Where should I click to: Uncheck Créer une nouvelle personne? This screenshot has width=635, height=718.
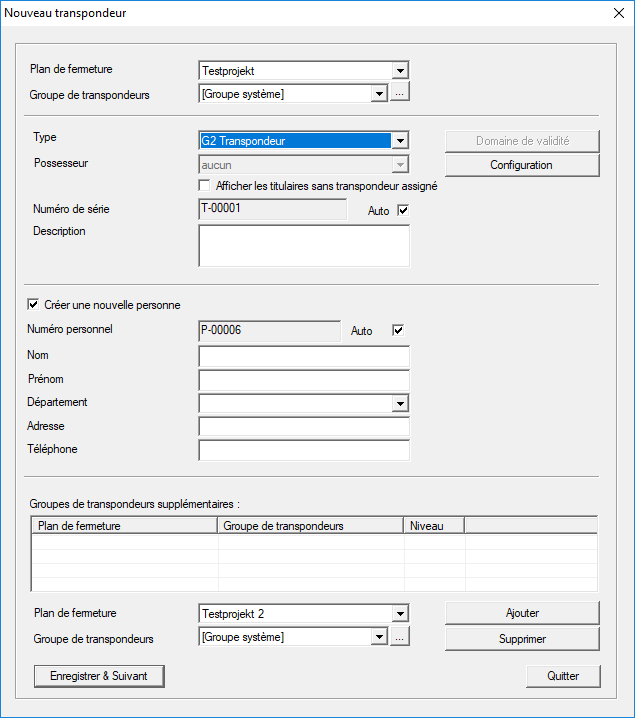pos(34,305)
